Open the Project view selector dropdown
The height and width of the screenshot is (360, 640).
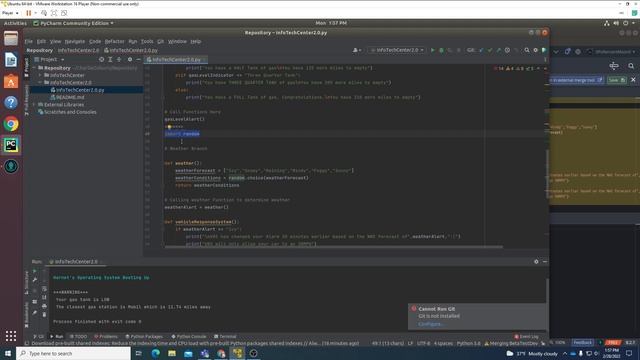[50, 60]
